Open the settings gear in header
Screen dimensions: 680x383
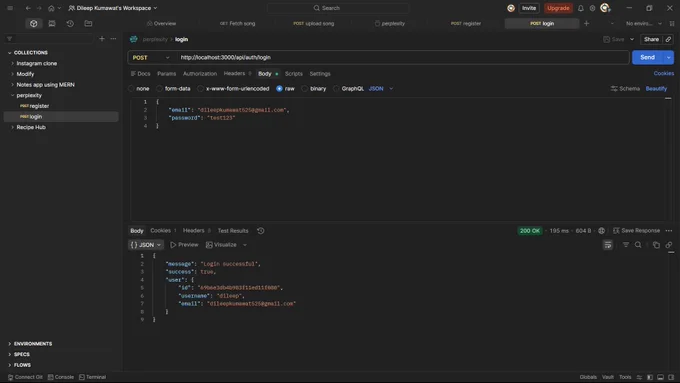click(592, 8)
